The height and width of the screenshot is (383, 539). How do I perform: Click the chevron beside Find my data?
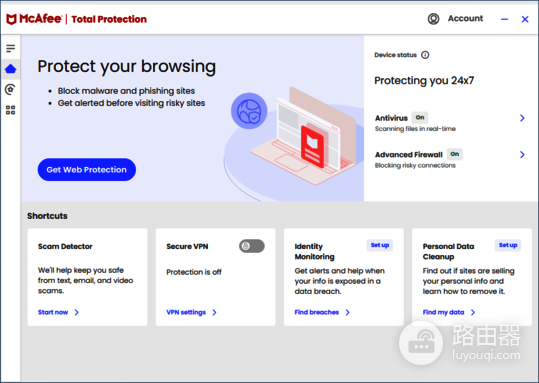(473, 312)
